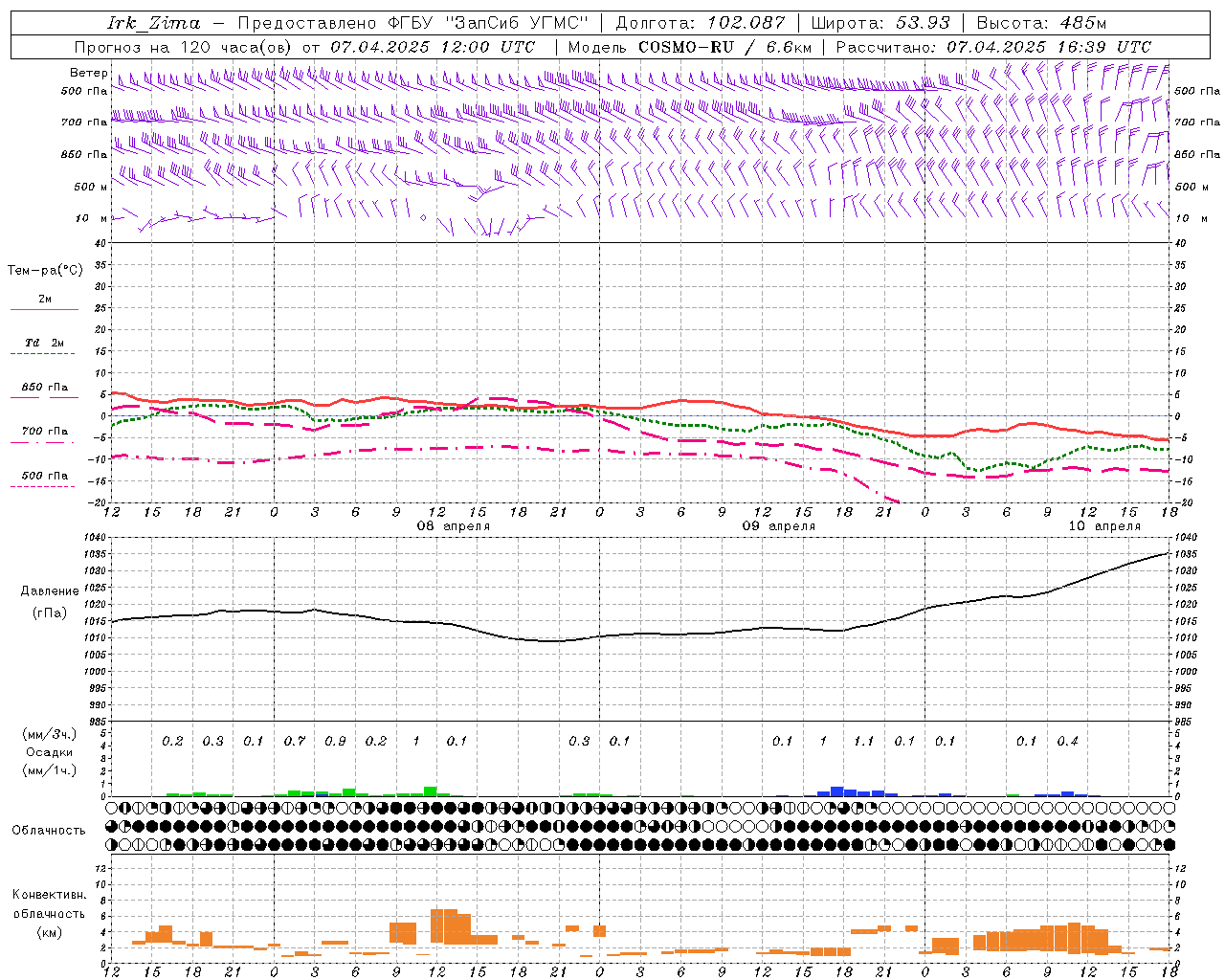Click the tallest green precipitation bar on 08 апреля
Image resolution: width=1225 pixels, height=980 pixels.
pyautogui.click(x=431, y=791)
